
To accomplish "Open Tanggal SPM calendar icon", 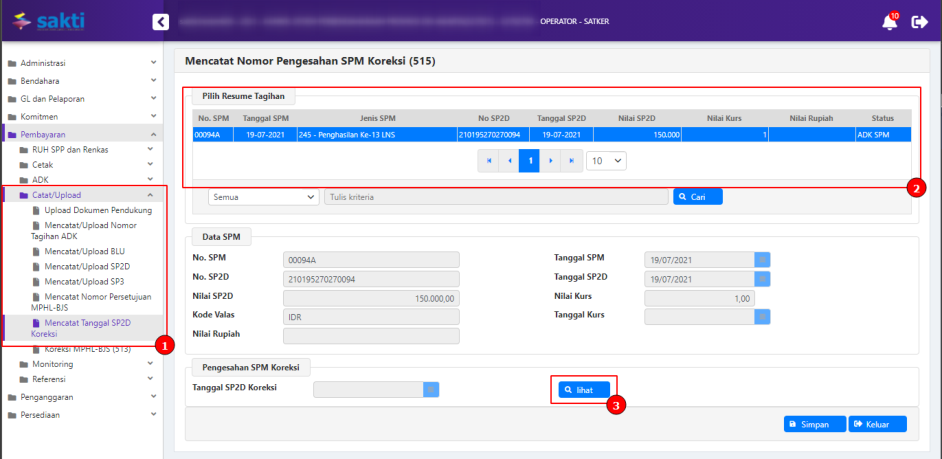I will click(x=762, y=260).
